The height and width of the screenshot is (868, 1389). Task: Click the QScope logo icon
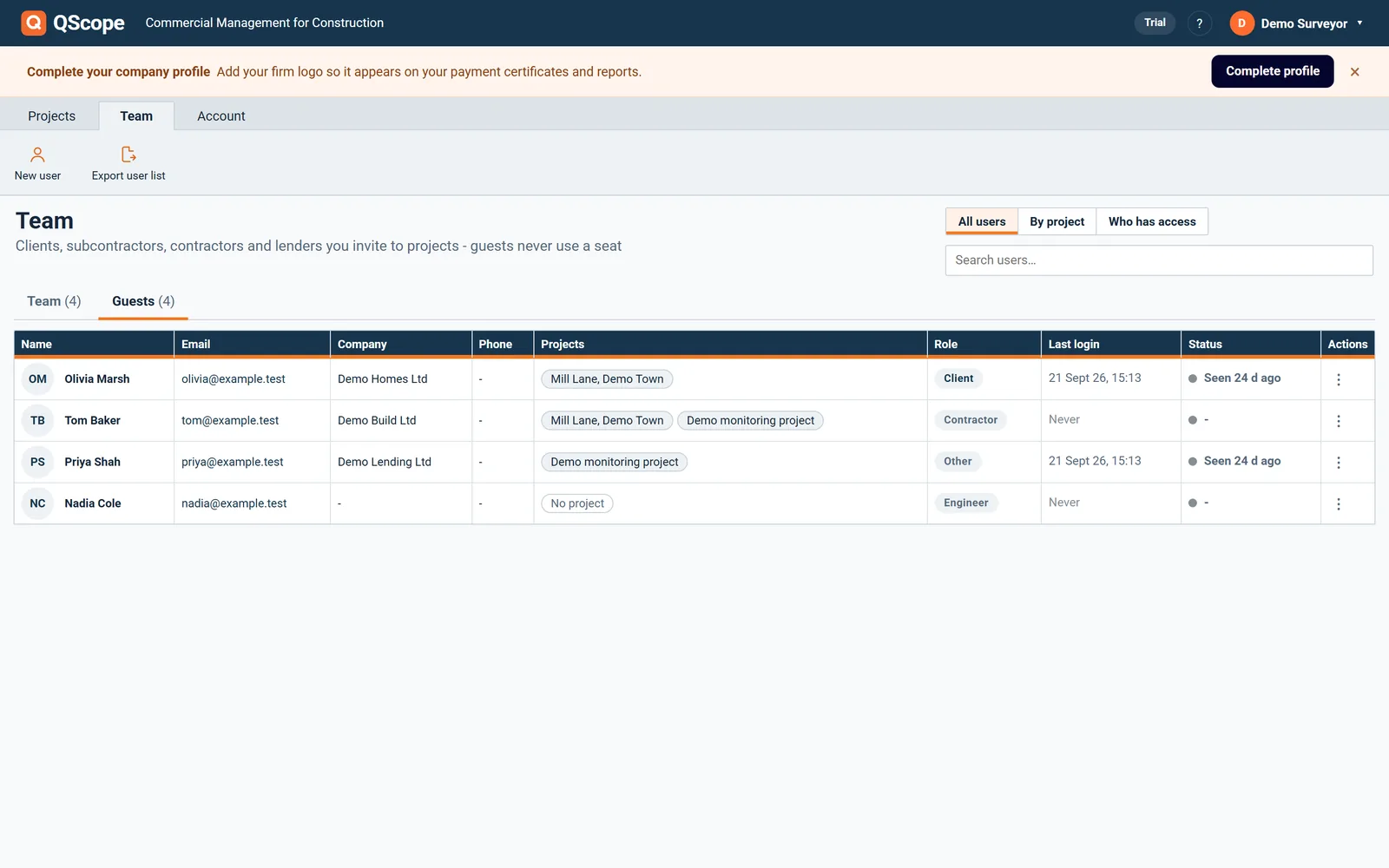tap(33, 23)
